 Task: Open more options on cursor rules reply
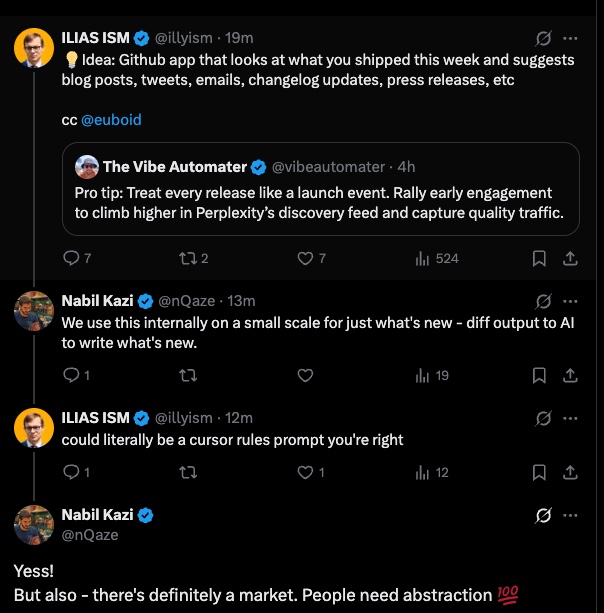coord(570,417)
